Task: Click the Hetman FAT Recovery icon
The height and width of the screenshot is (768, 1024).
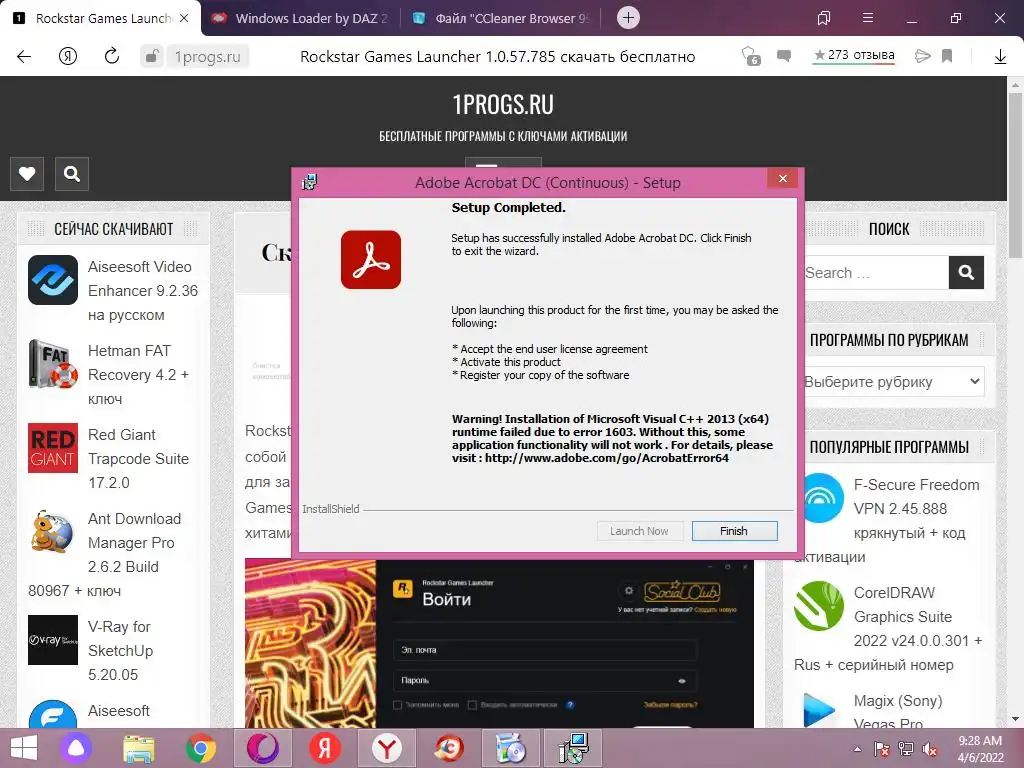Action: coord(53,364)
